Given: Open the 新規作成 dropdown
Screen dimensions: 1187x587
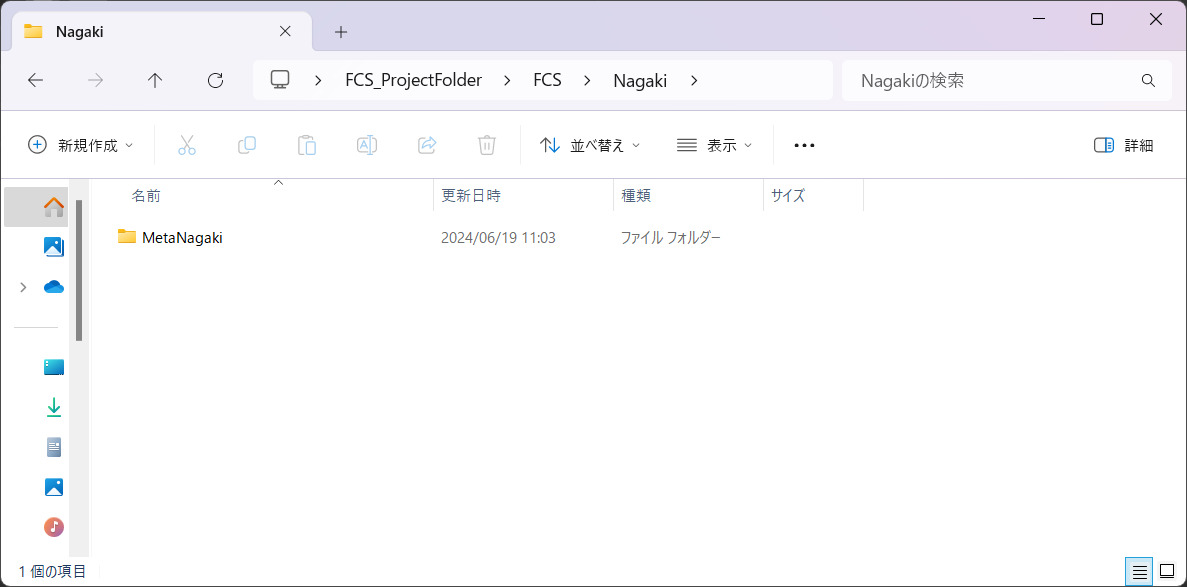Looking at the screenshot, I should click(x=80, y=145).
